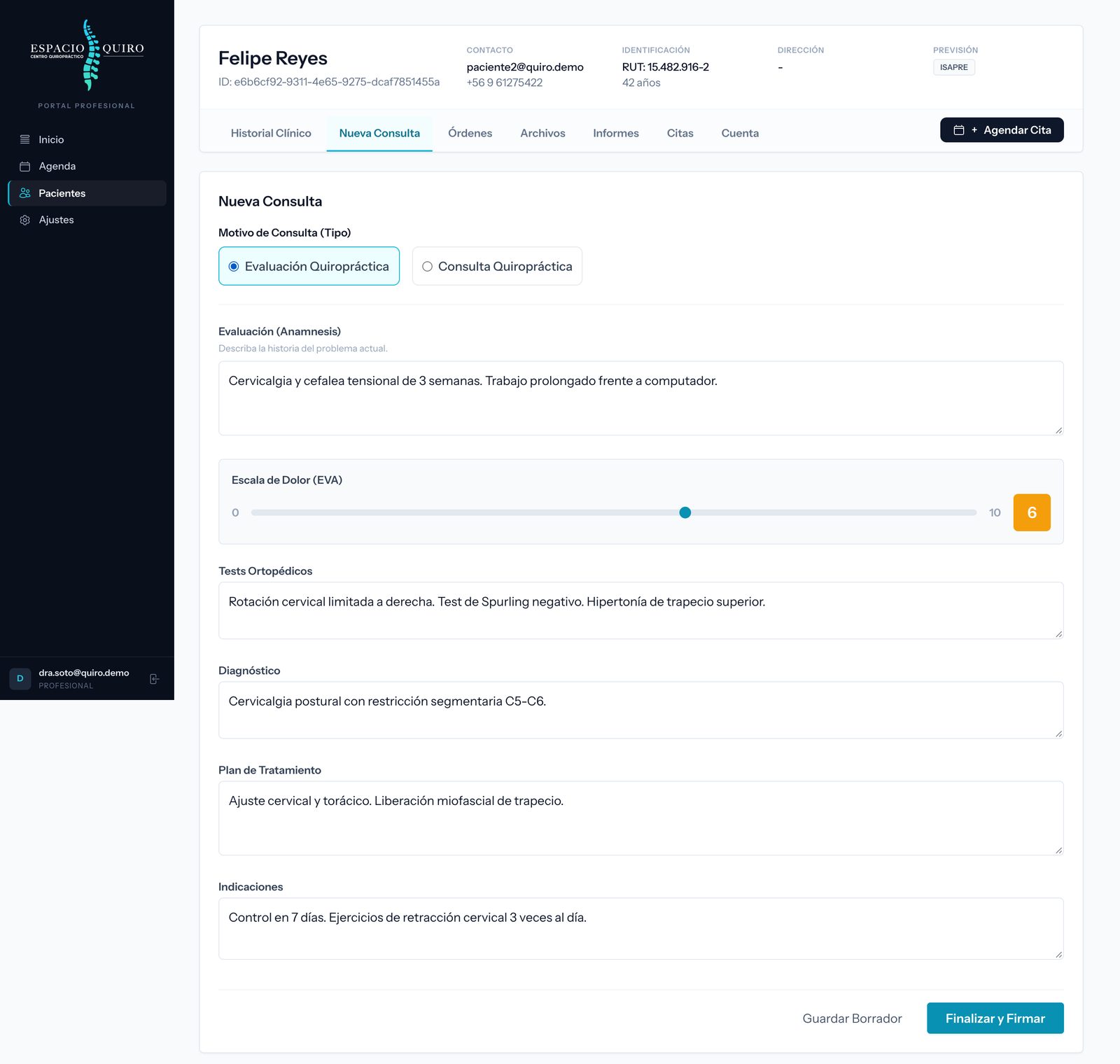Click the RUT: 15.482.916-2 text
Image resolution: width=1120 pixels, height=1064 pixels.
tap(666, 67)
